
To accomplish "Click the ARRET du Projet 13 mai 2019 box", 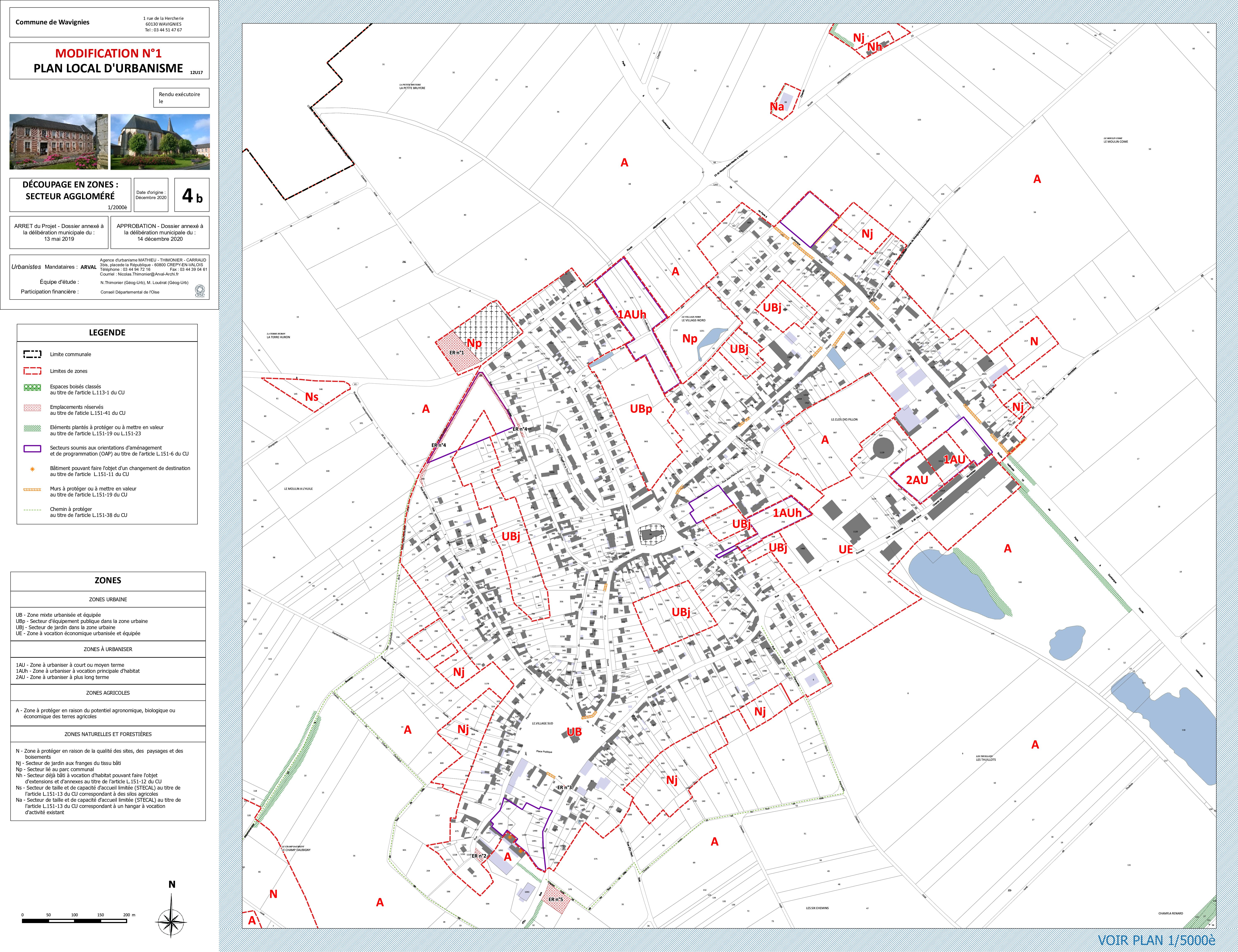I will pos(59,232).
